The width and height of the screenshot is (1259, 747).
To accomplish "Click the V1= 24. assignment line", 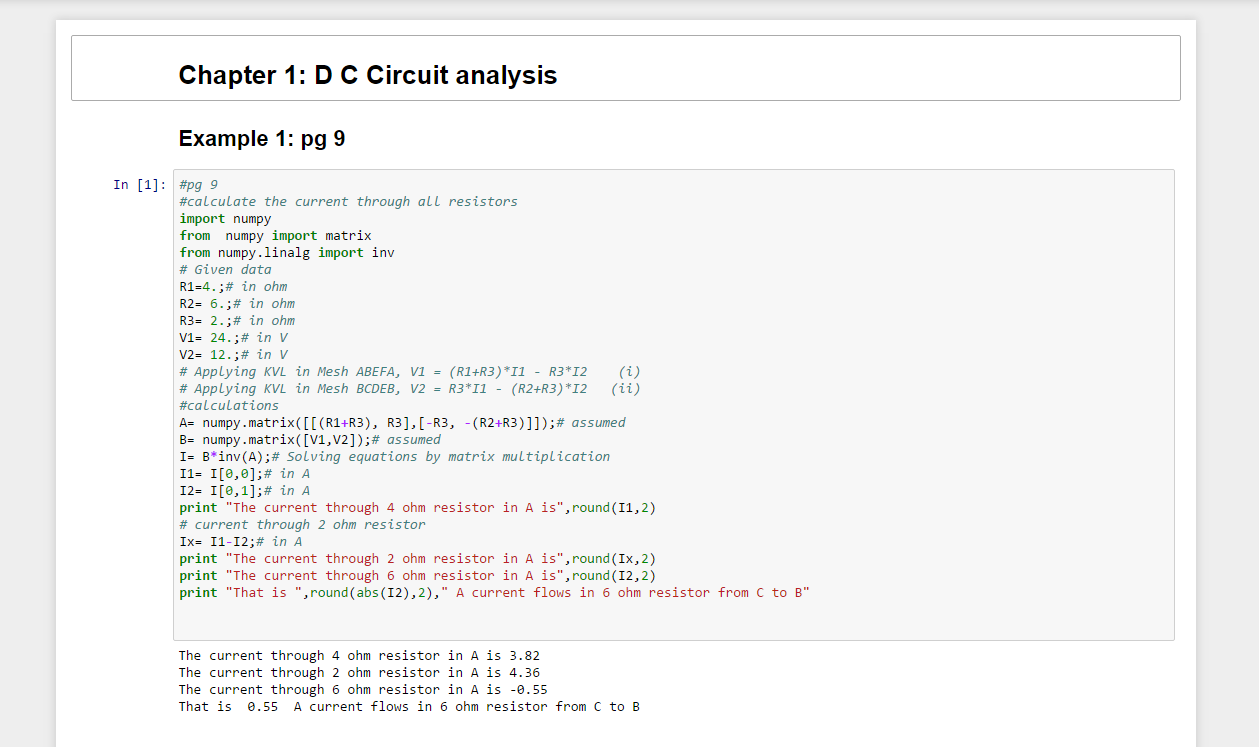I will coord(233,337).
